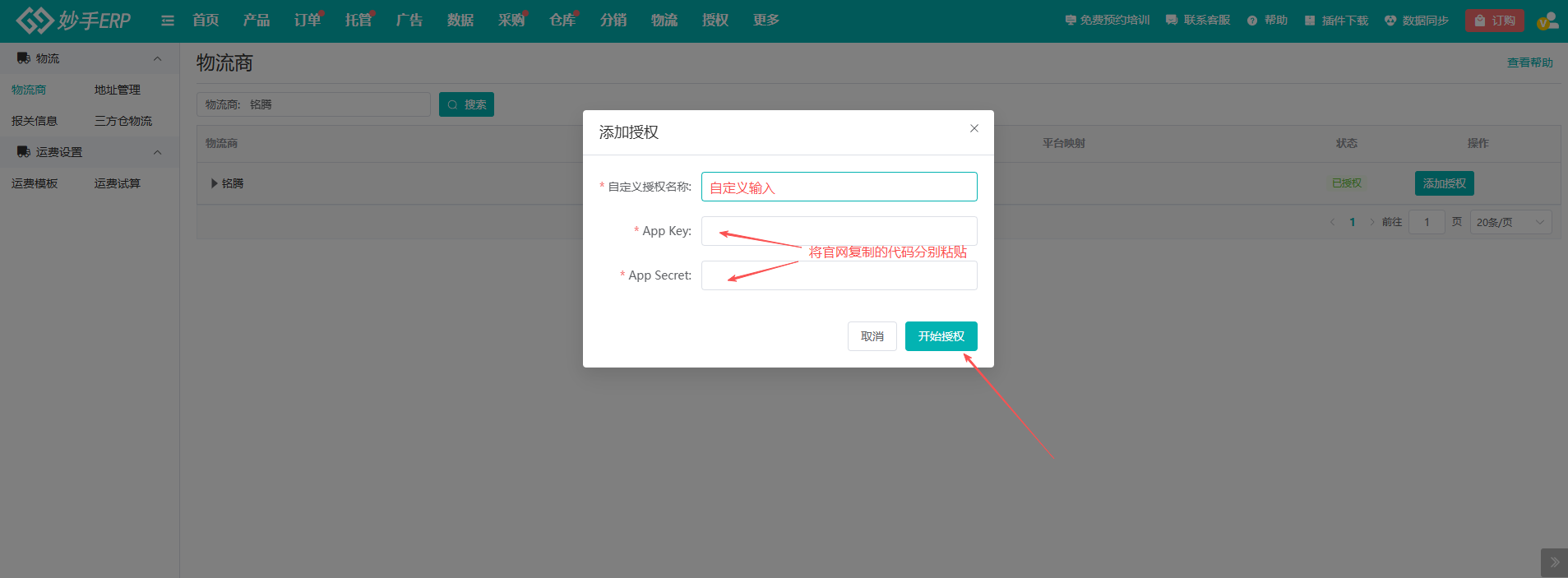This screenshot has height=578, width=1568.
Task: Collapse the 物流 sidebar section
Action: tap(157, 58)
